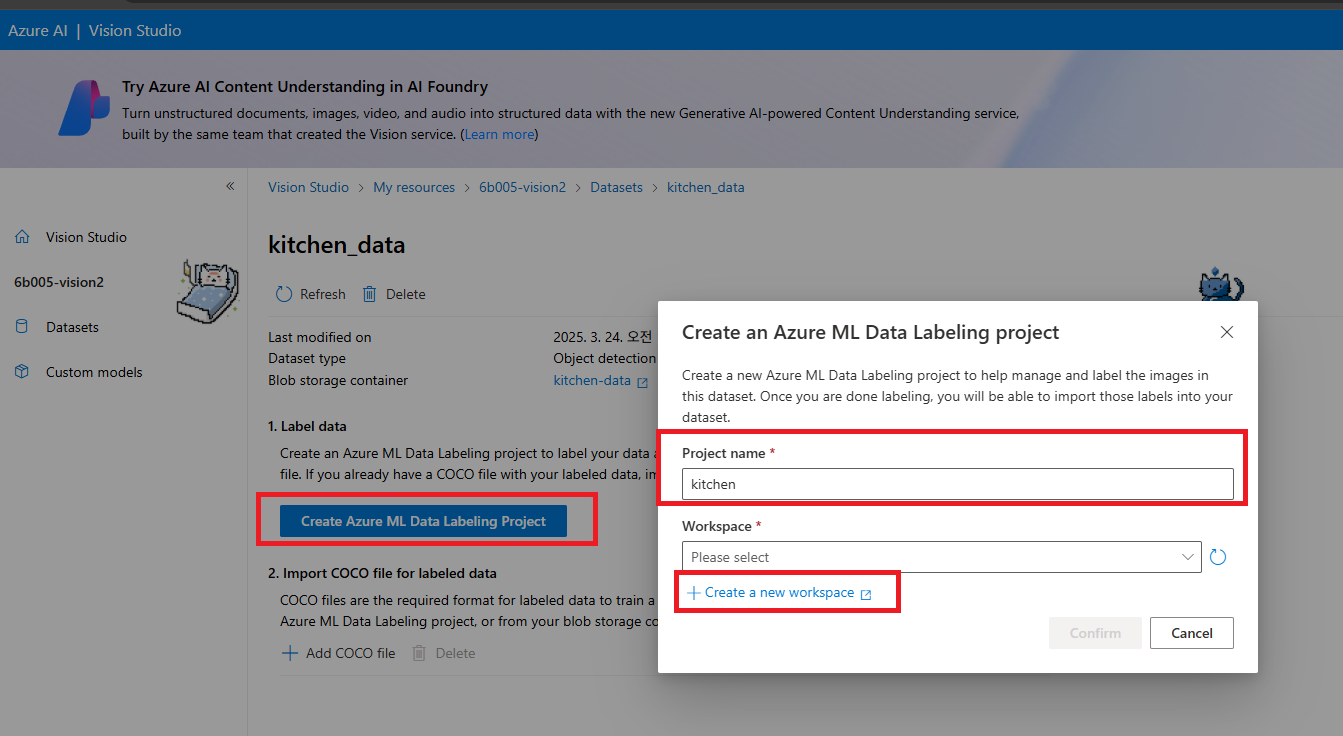Click the Vision Studio home icon in the sidebar
The image size is (1343, 736).
pos(22,237)
